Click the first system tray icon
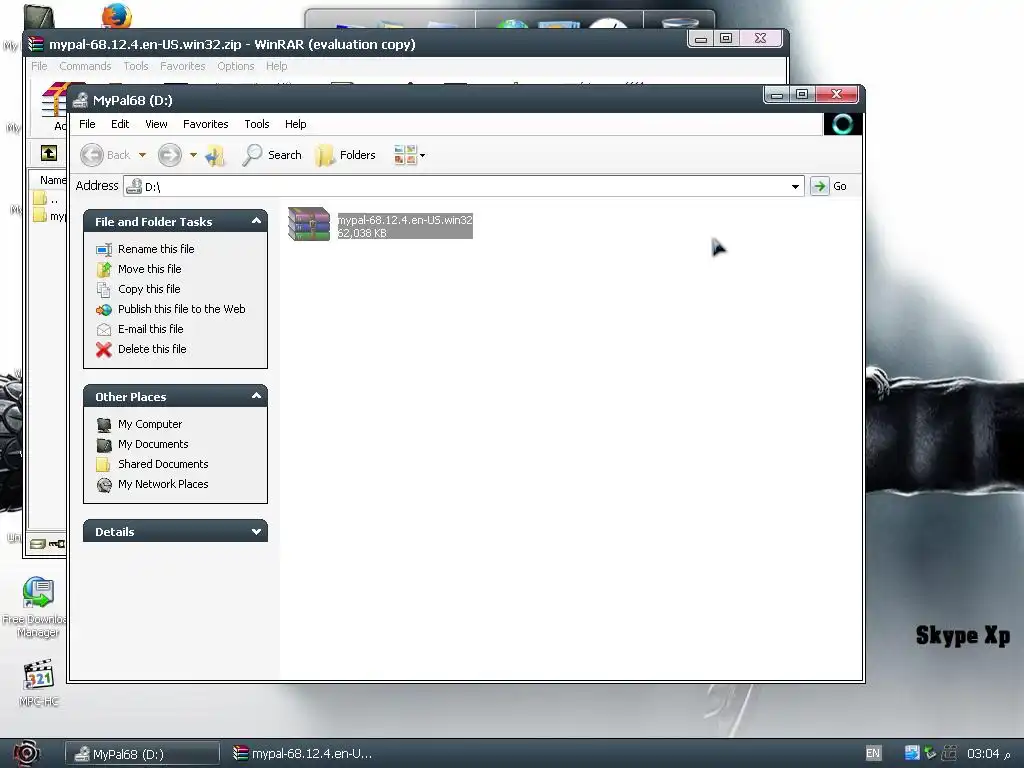Screen dimensions: 1024x768 click(912, 753)
